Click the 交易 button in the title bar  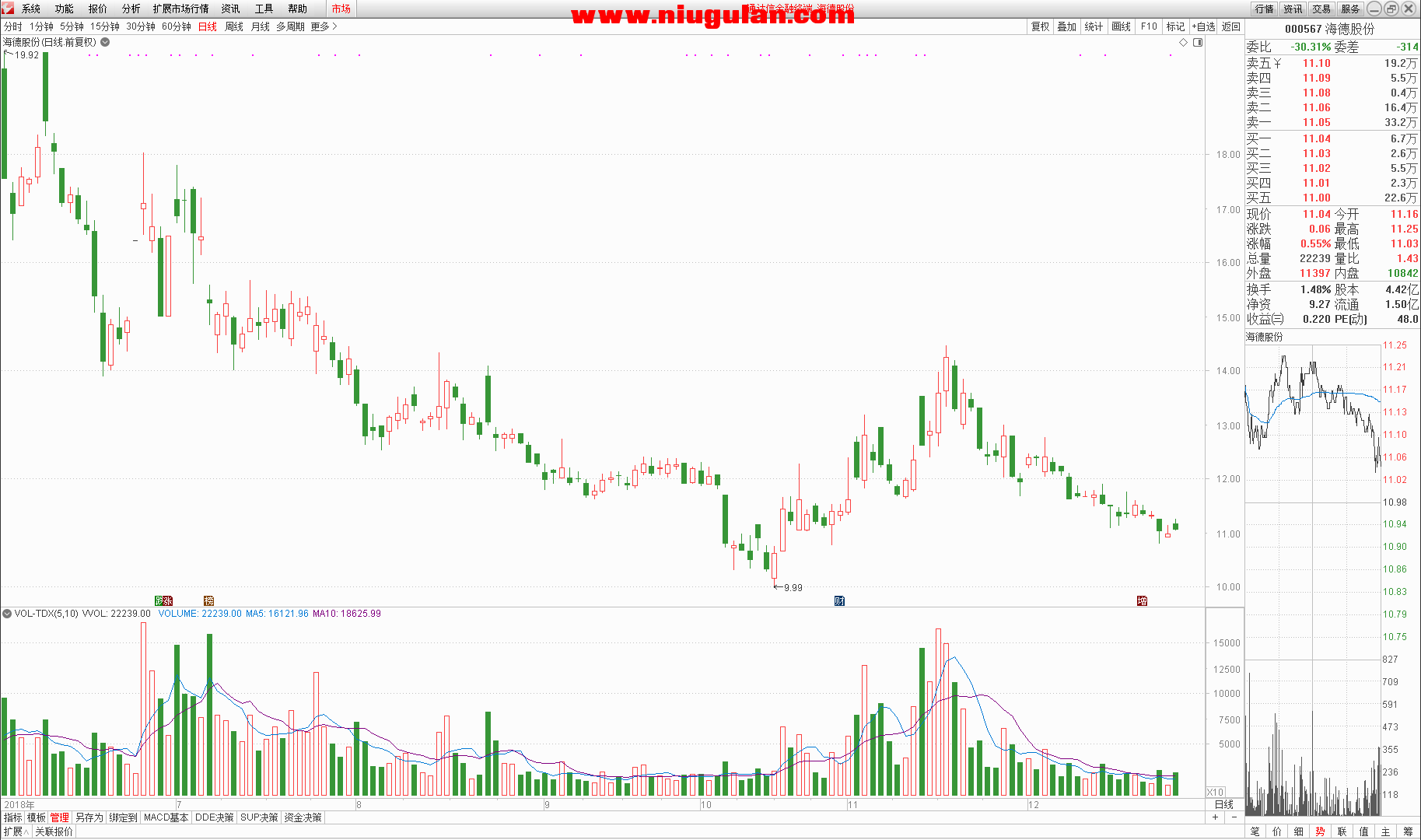1322,9
